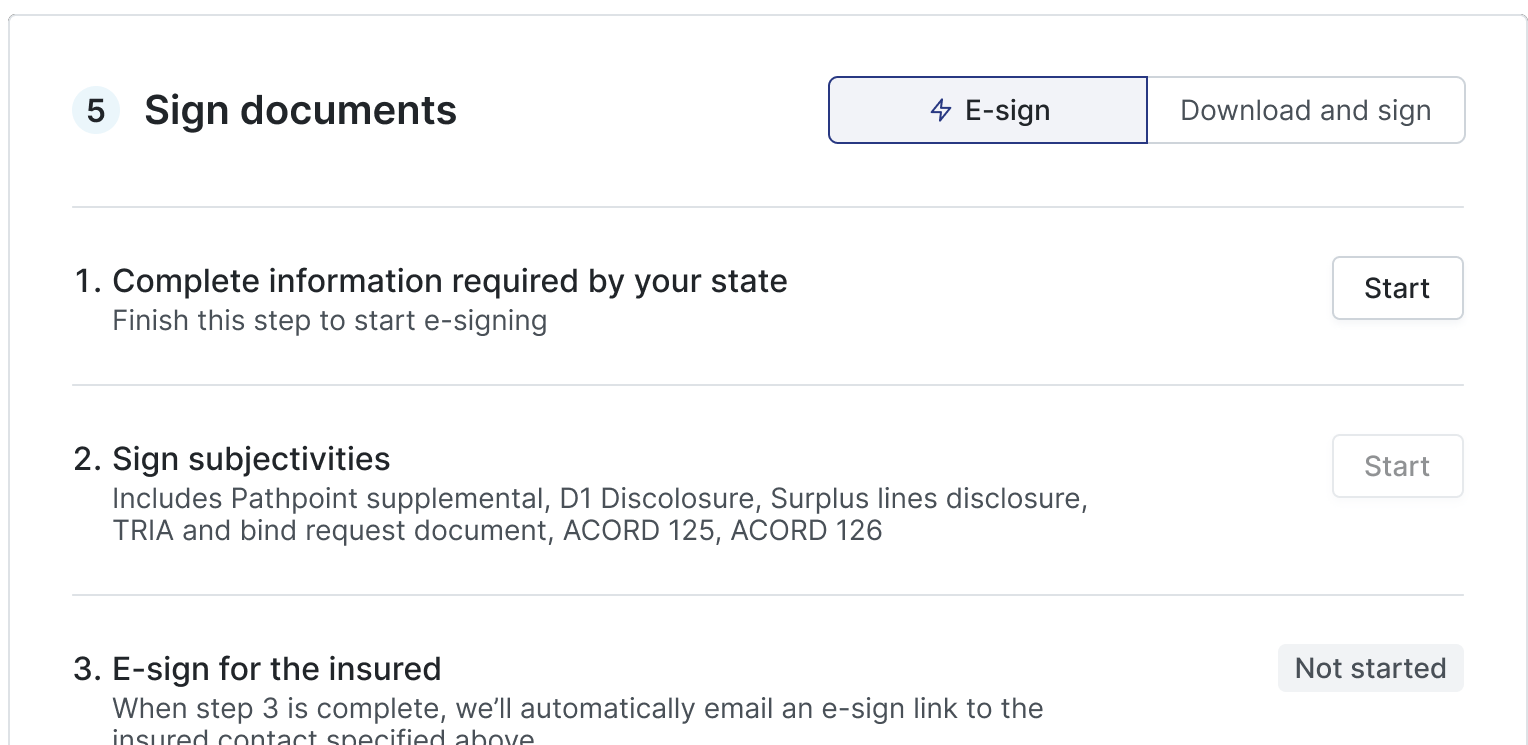Select "Complete information required by your state" title

pyautogui.click(x=449, y=281)
